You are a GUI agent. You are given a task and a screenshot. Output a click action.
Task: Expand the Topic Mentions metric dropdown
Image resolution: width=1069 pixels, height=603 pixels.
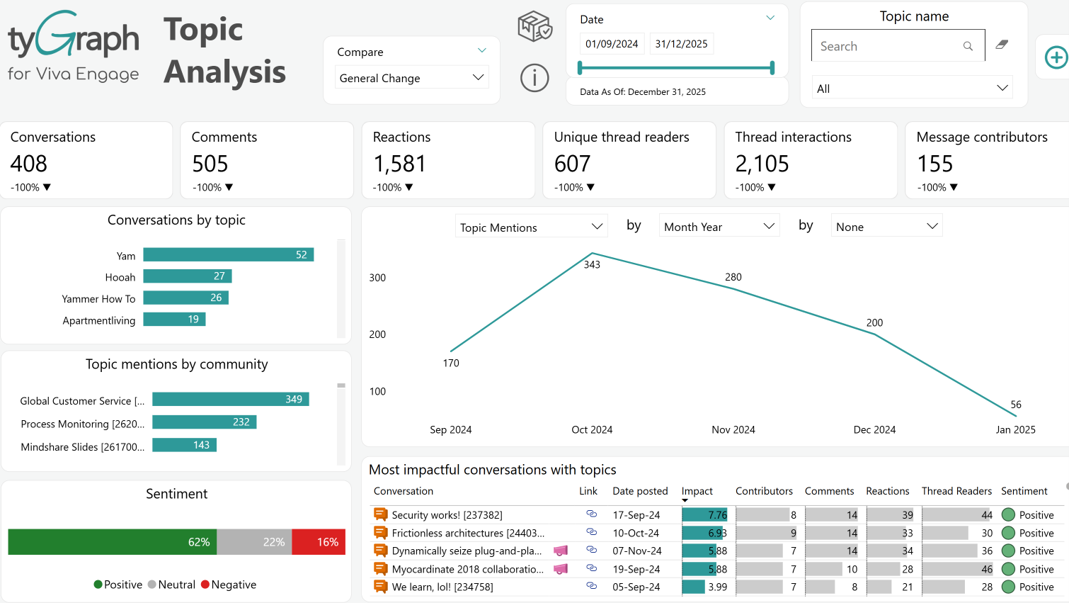530,227
